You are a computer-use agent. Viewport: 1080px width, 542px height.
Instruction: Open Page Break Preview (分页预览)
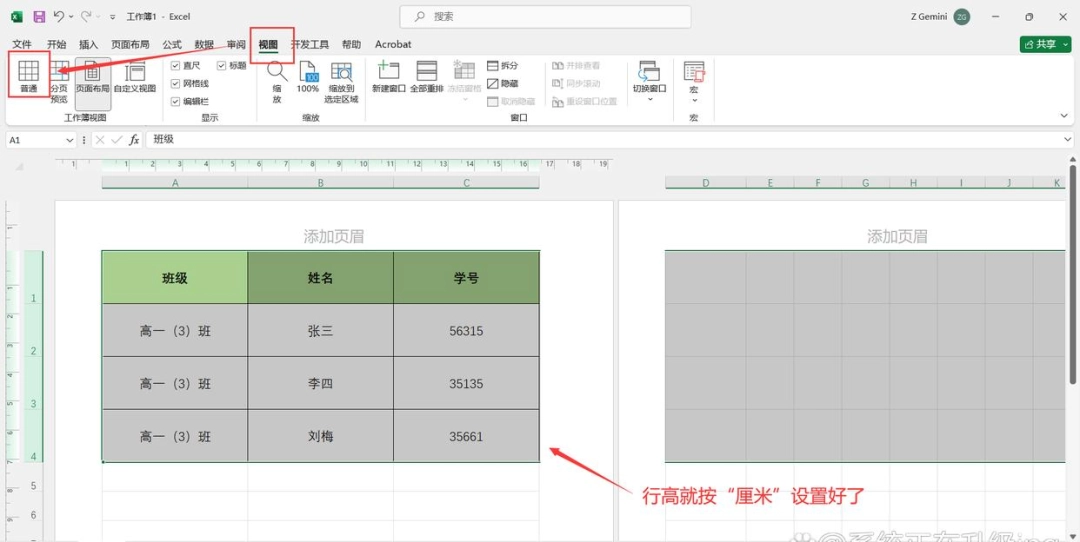(59, 81)
